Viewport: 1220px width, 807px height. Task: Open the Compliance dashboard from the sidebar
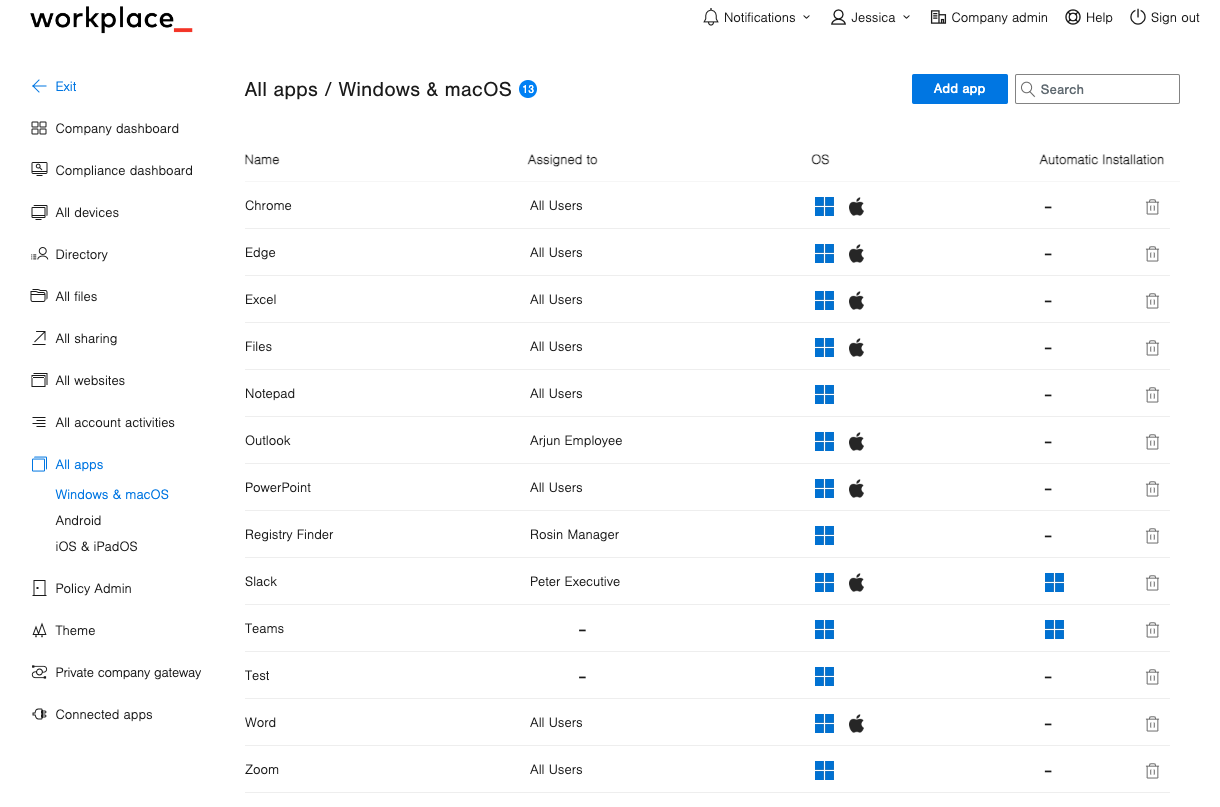pos(123,170)
